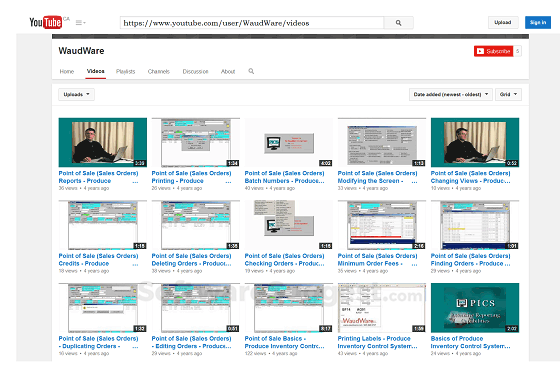Open the guide hamburger menu icon
The image size is (560, 372).
coord(80,22)
